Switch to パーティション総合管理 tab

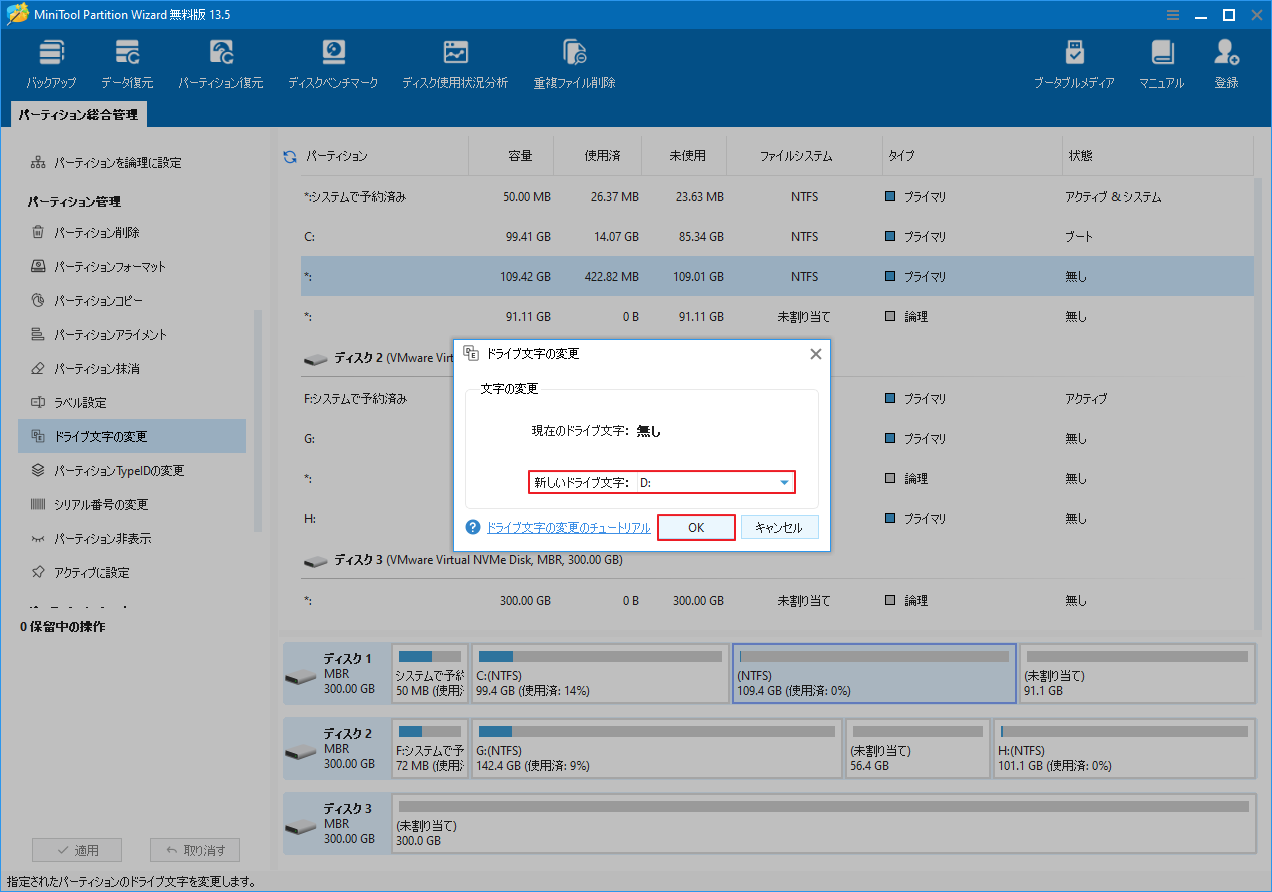click(x=78, y=114)
